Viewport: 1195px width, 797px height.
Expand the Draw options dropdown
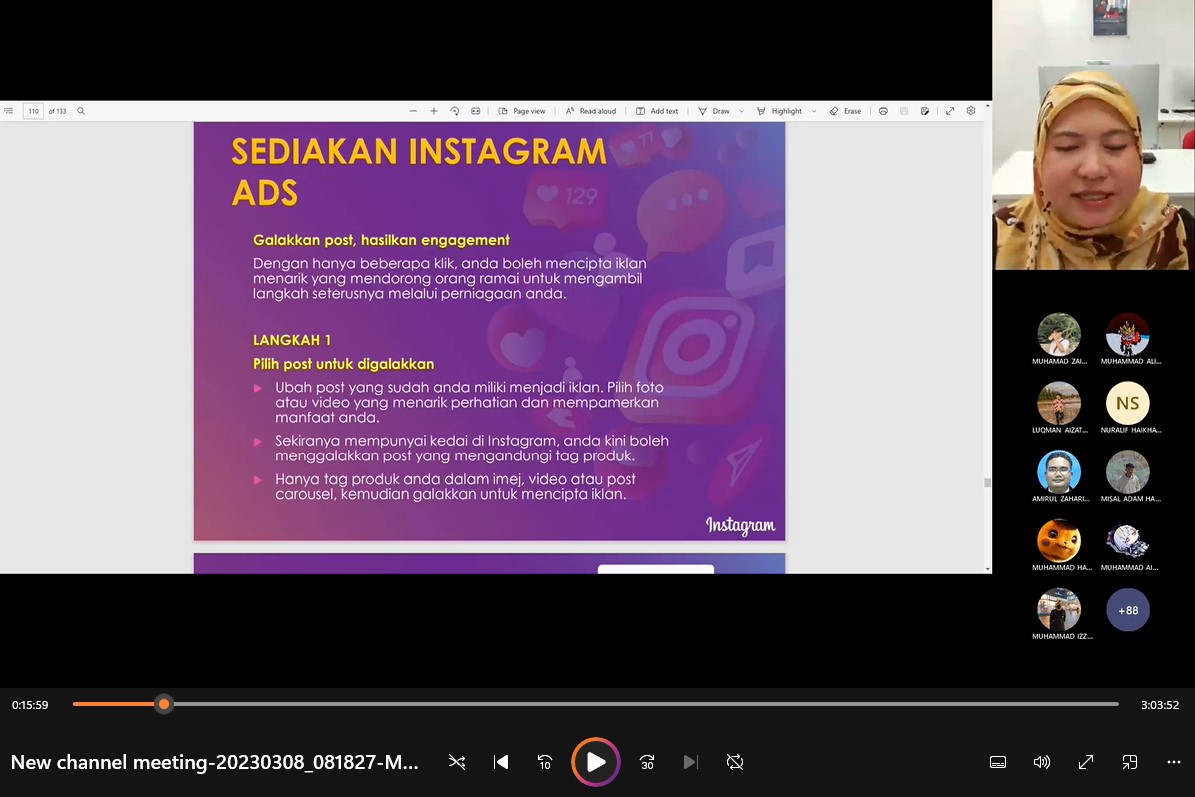pyautogui.click(x=742, y=111)
